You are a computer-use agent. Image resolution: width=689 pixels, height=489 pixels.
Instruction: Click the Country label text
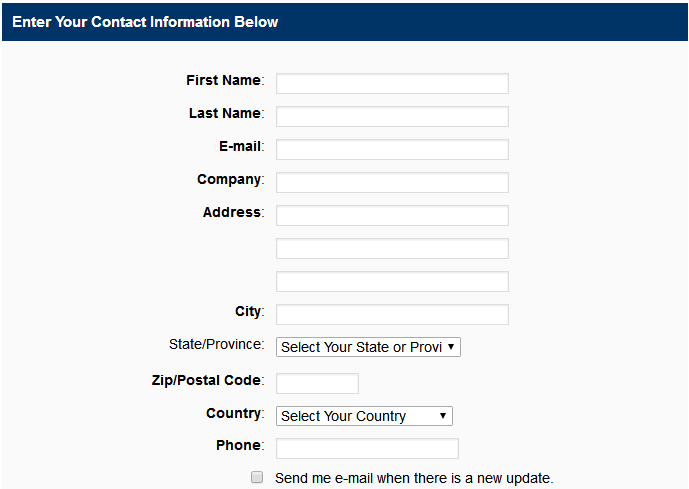click(234, 413)
